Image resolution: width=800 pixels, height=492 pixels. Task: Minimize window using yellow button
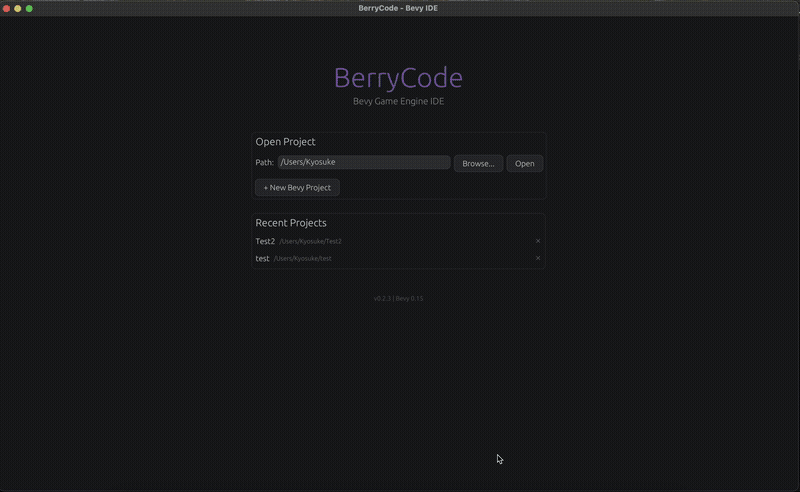coord(18,8)
